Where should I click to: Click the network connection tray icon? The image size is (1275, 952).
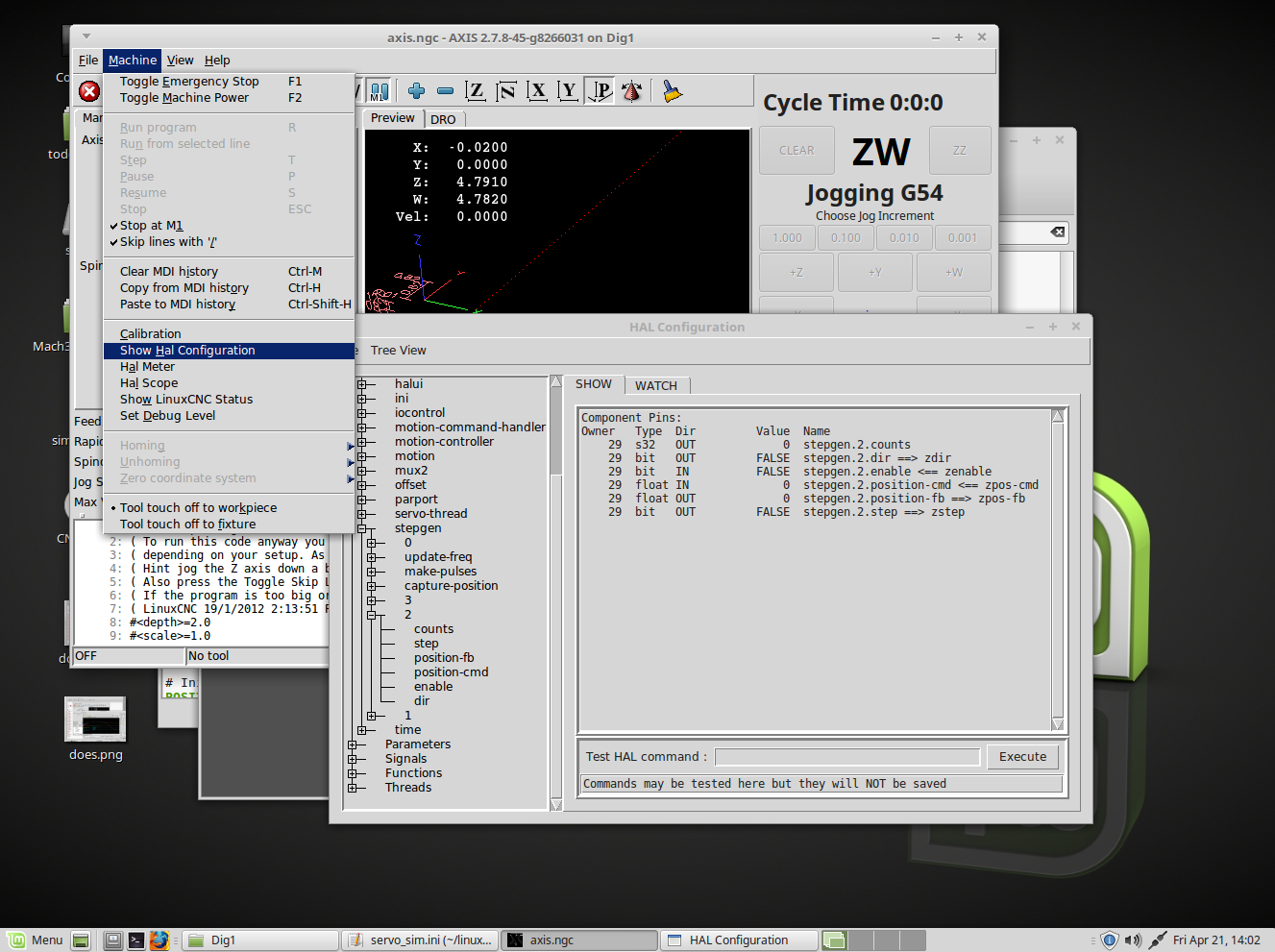point(1158,940)
